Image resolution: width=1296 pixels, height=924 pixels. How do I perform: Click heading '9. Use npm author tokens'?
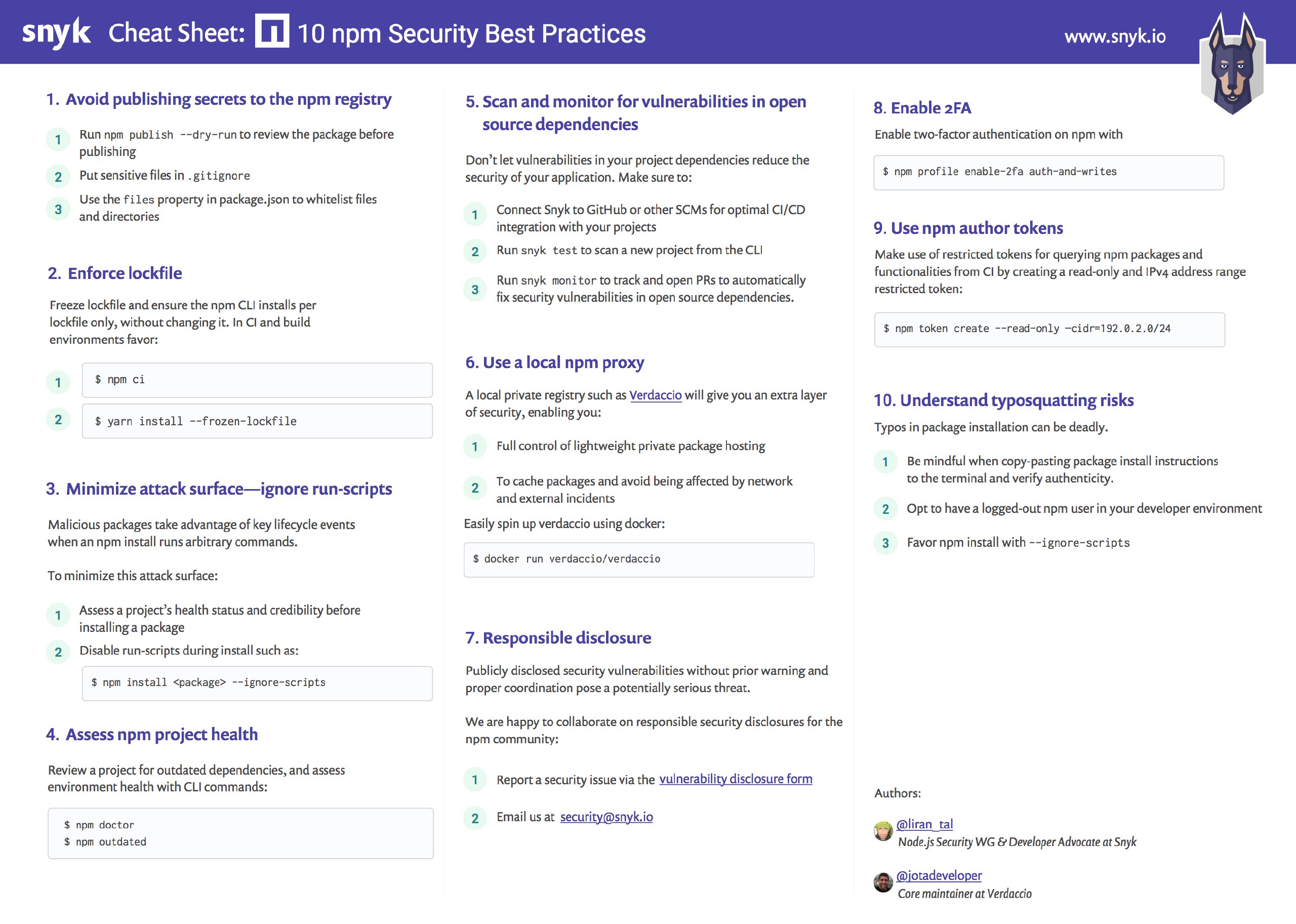(x=968, y=228)
